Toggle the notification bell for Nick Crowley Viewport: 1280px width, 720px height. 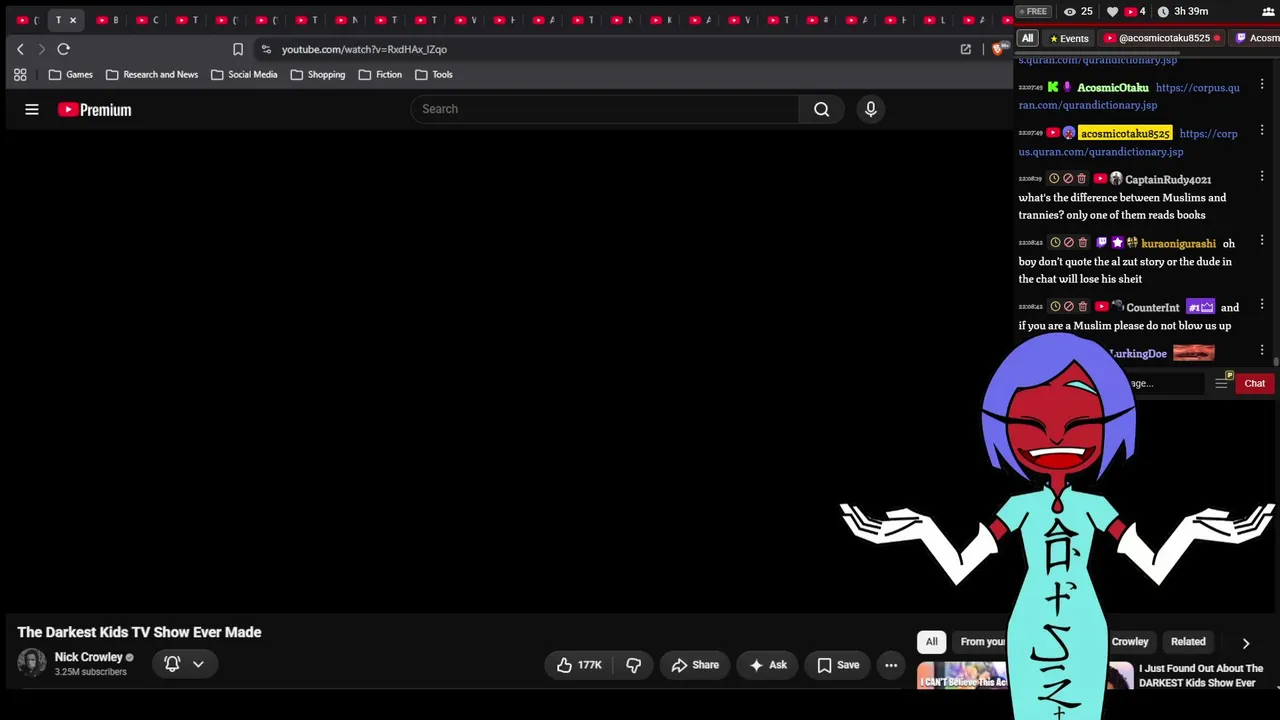pyautogui.click(x=172, y=664)
